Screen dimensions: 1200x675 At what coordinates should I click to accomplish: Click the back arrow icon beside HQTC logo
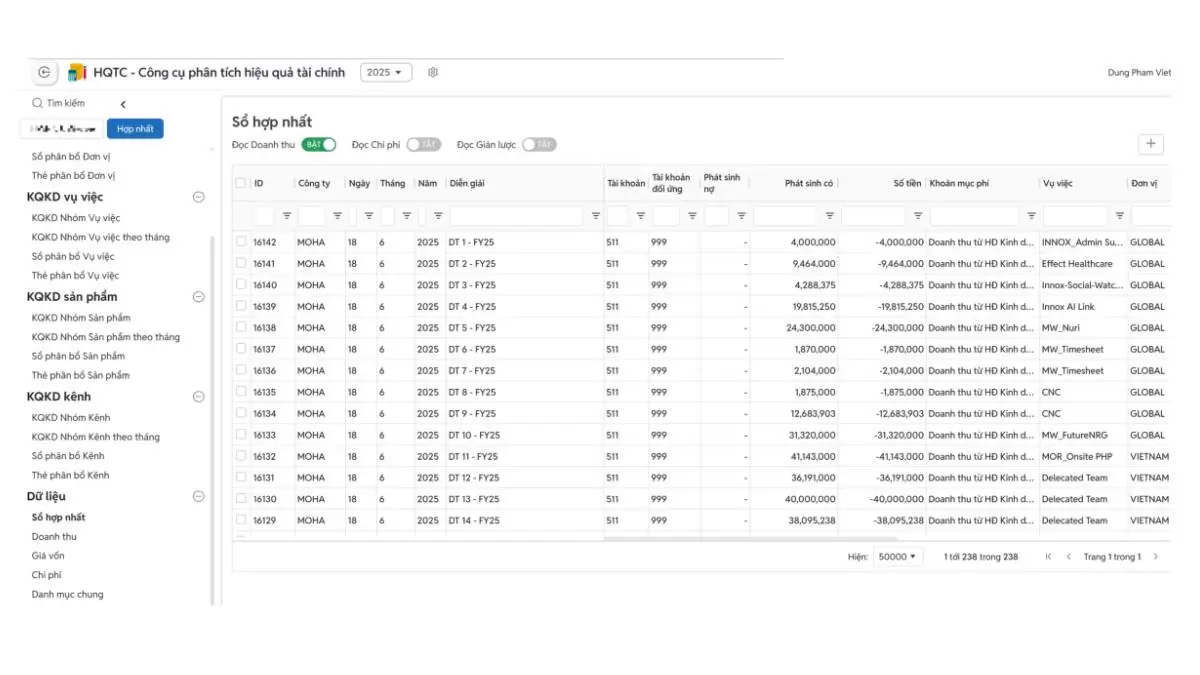(44, 72)
